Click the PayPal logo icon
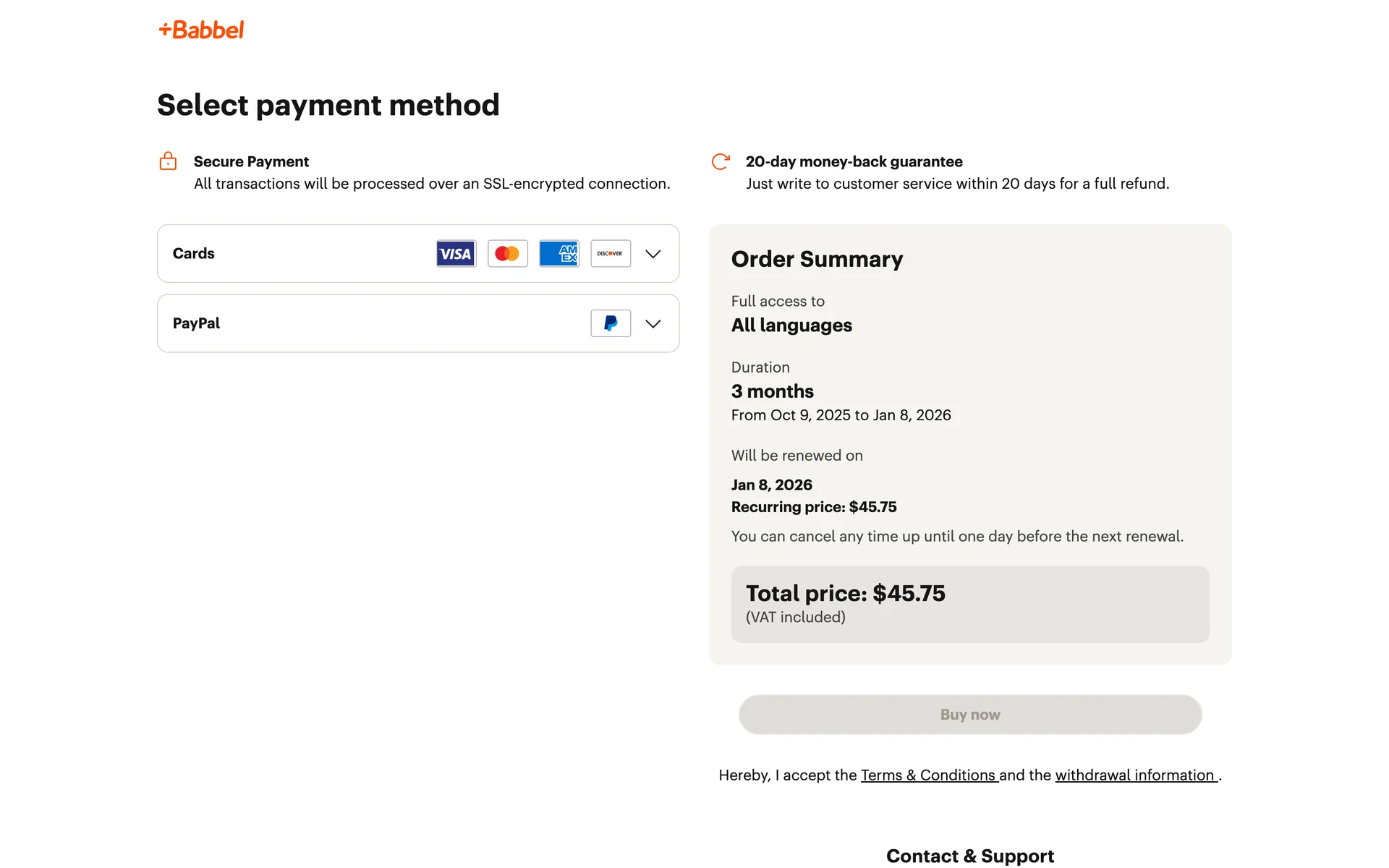1389x868 pixels. tap(610, 323)
